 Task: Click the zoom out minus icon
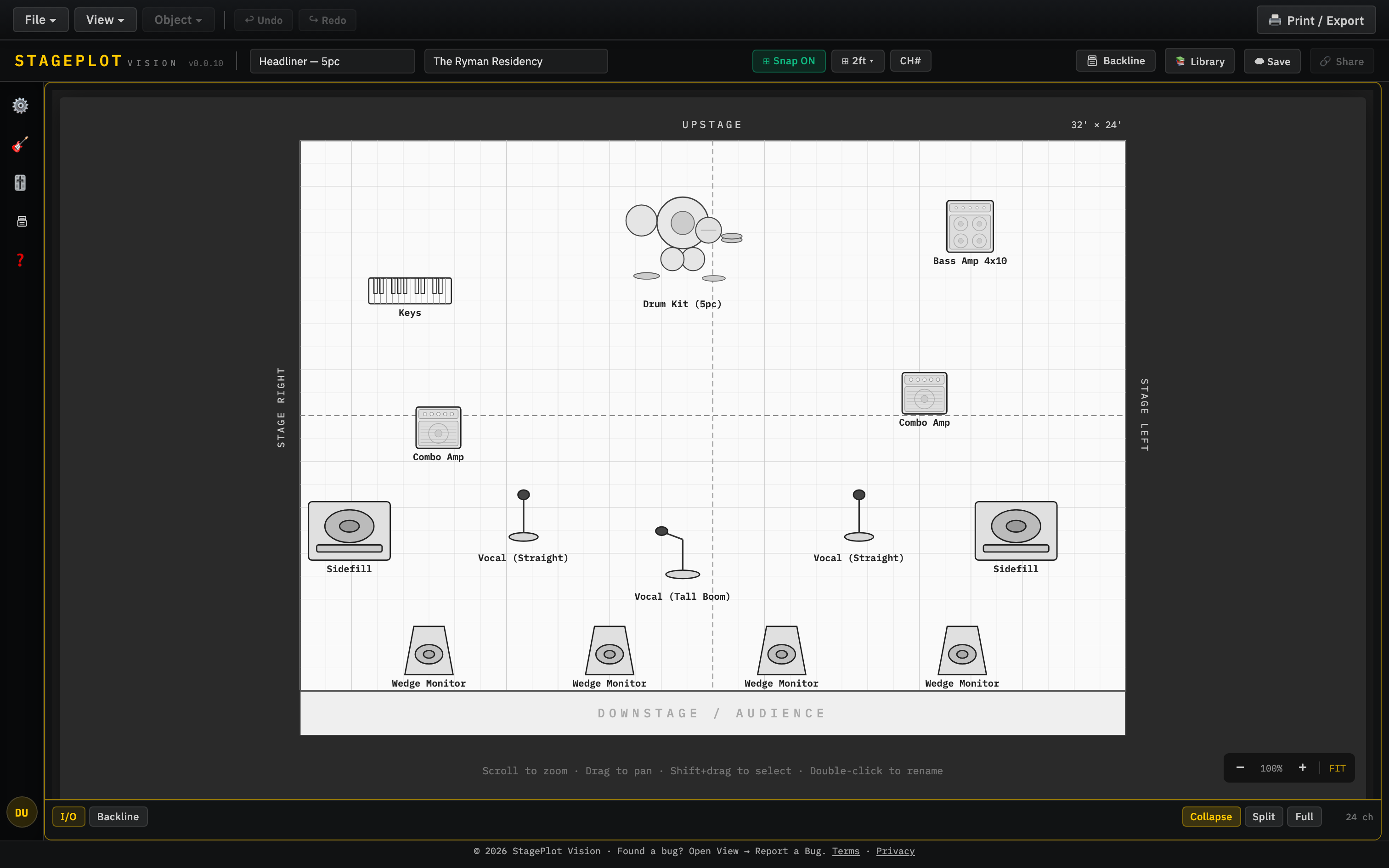[x=1240, y=767]
